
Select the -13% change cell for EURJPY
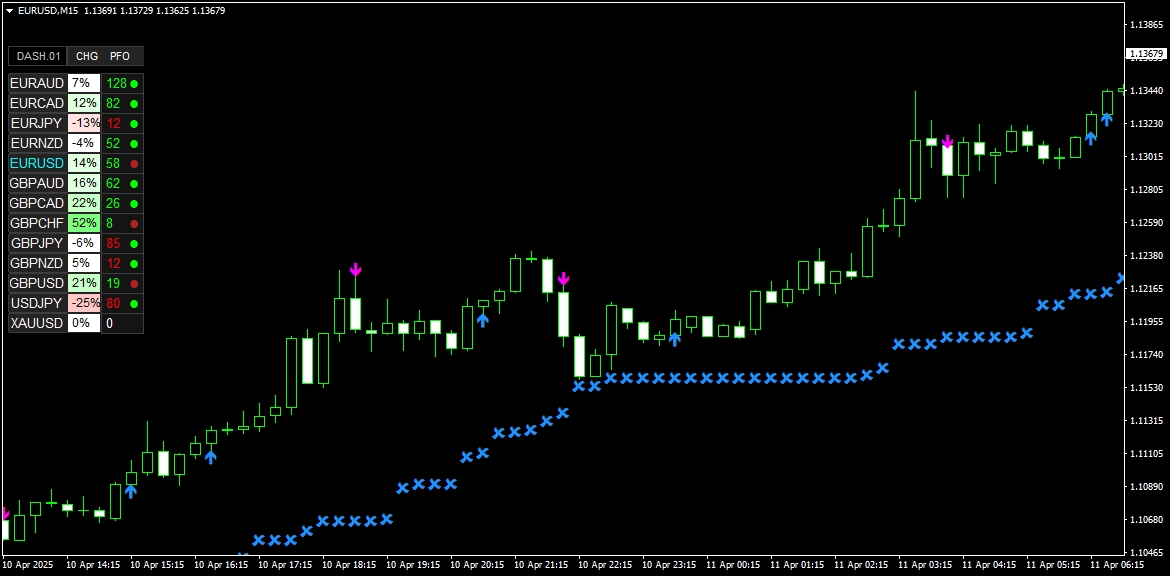point(84,123)
